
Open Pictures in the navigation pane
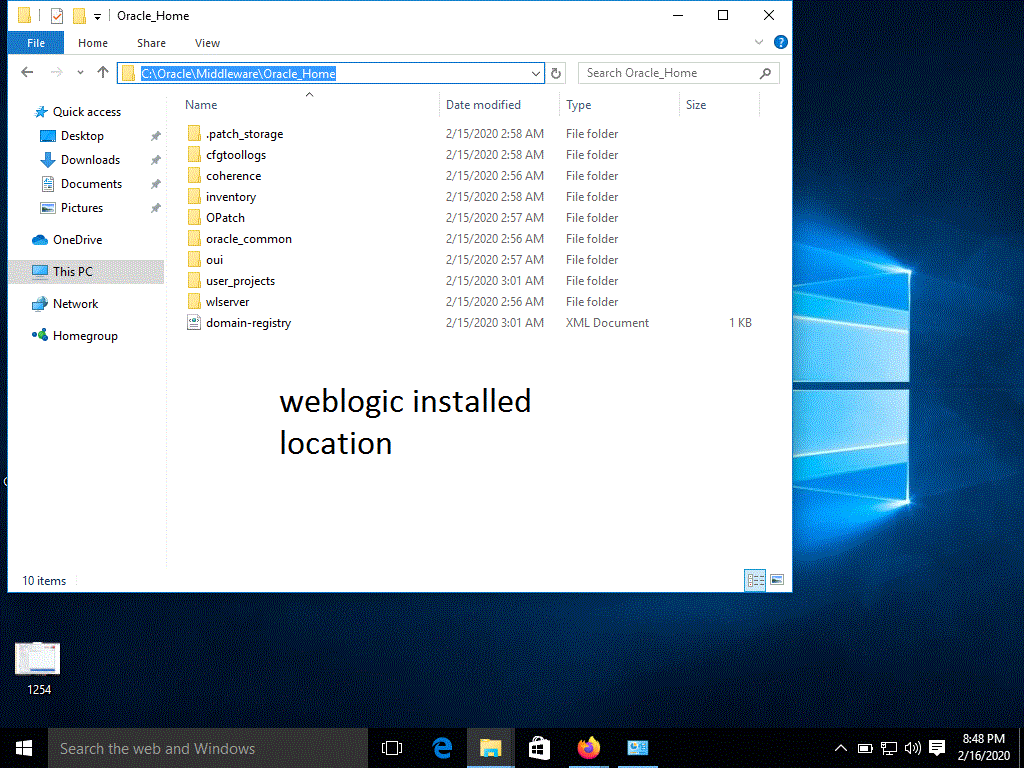click(82, 208)
